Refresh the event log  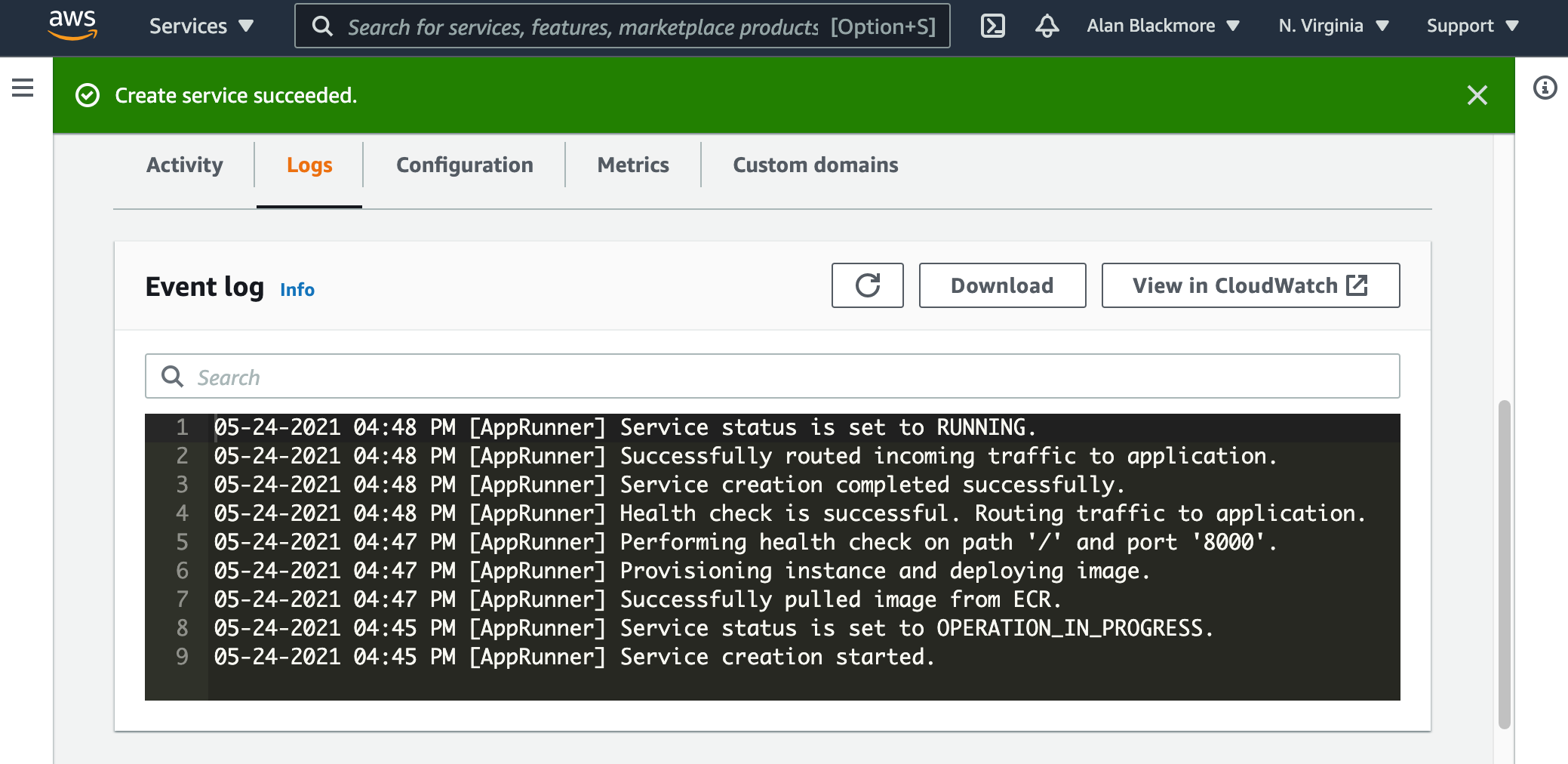pyautogui.click(x=867, y=285)
